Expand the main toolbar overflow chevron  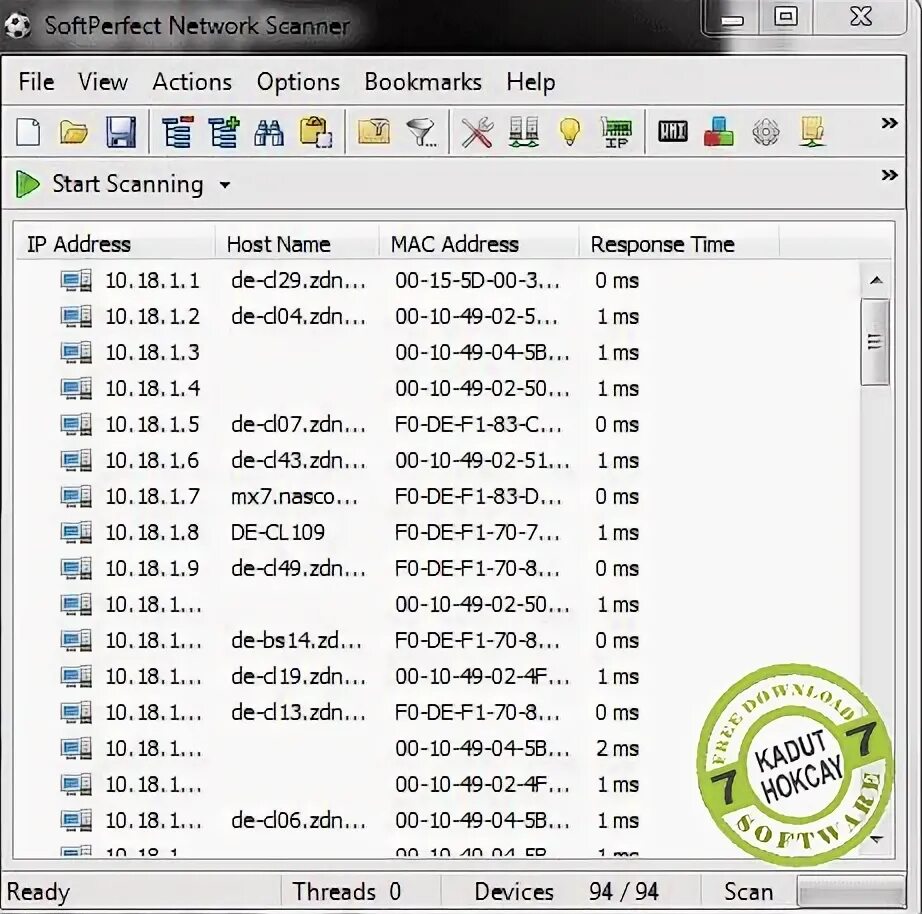(x=889, y=123)
